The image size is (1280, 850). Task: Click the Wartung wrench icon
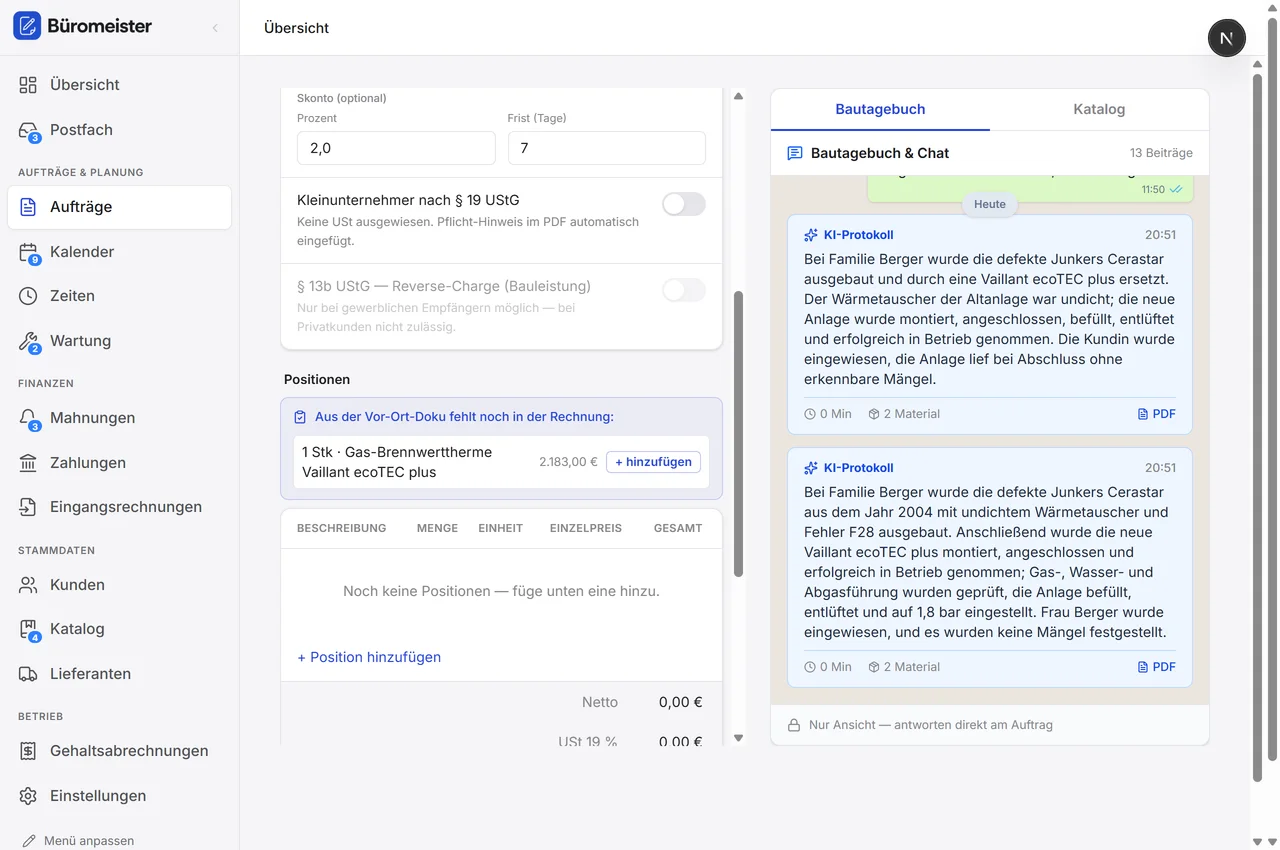28,341
